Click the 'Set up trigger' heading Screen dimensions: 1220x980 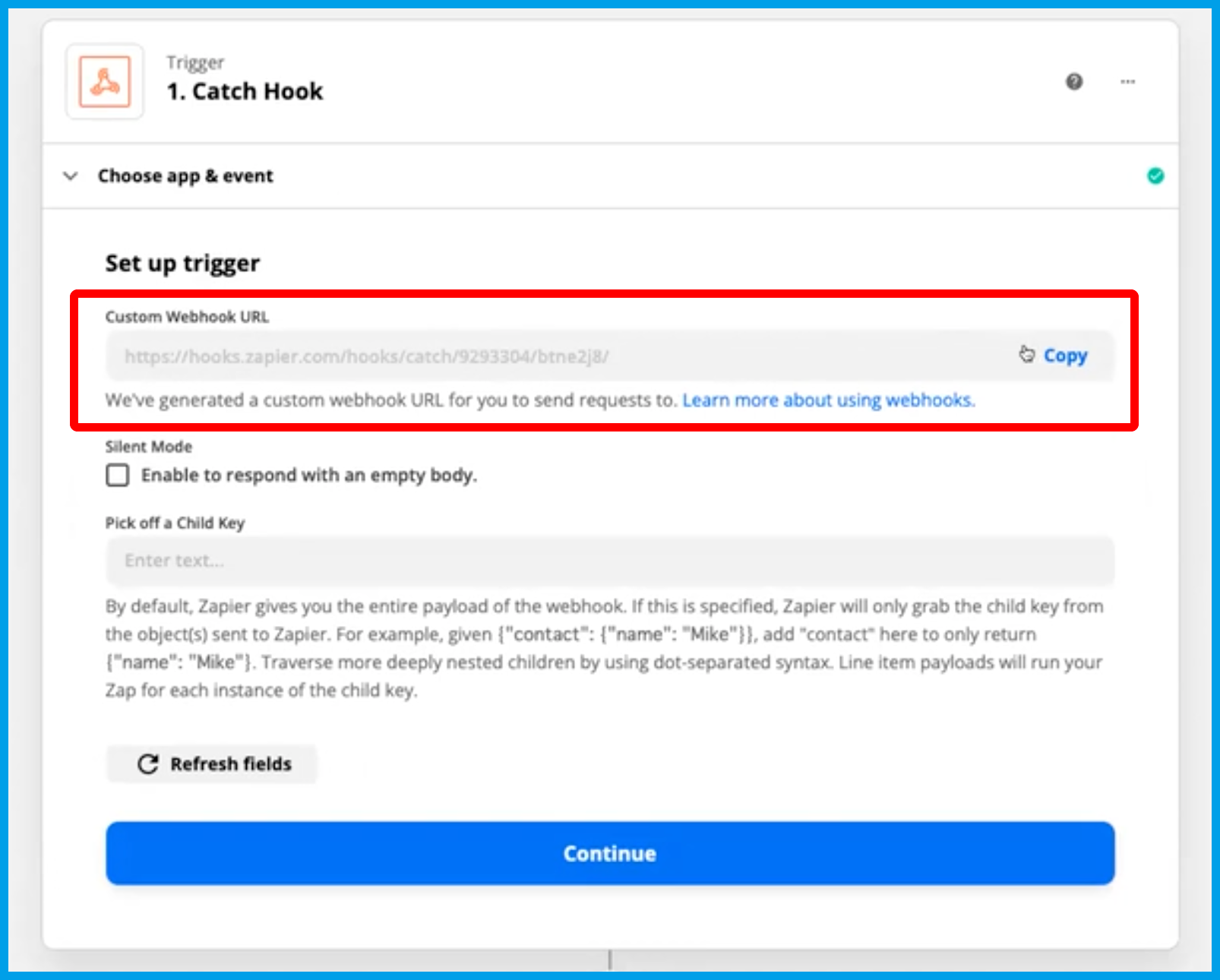point(182,264)
